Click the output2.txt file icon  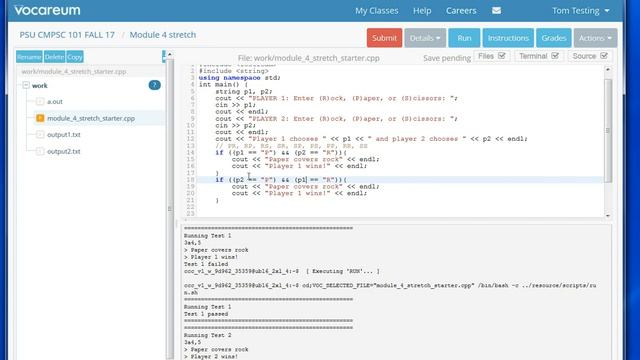tap(40, 151)
